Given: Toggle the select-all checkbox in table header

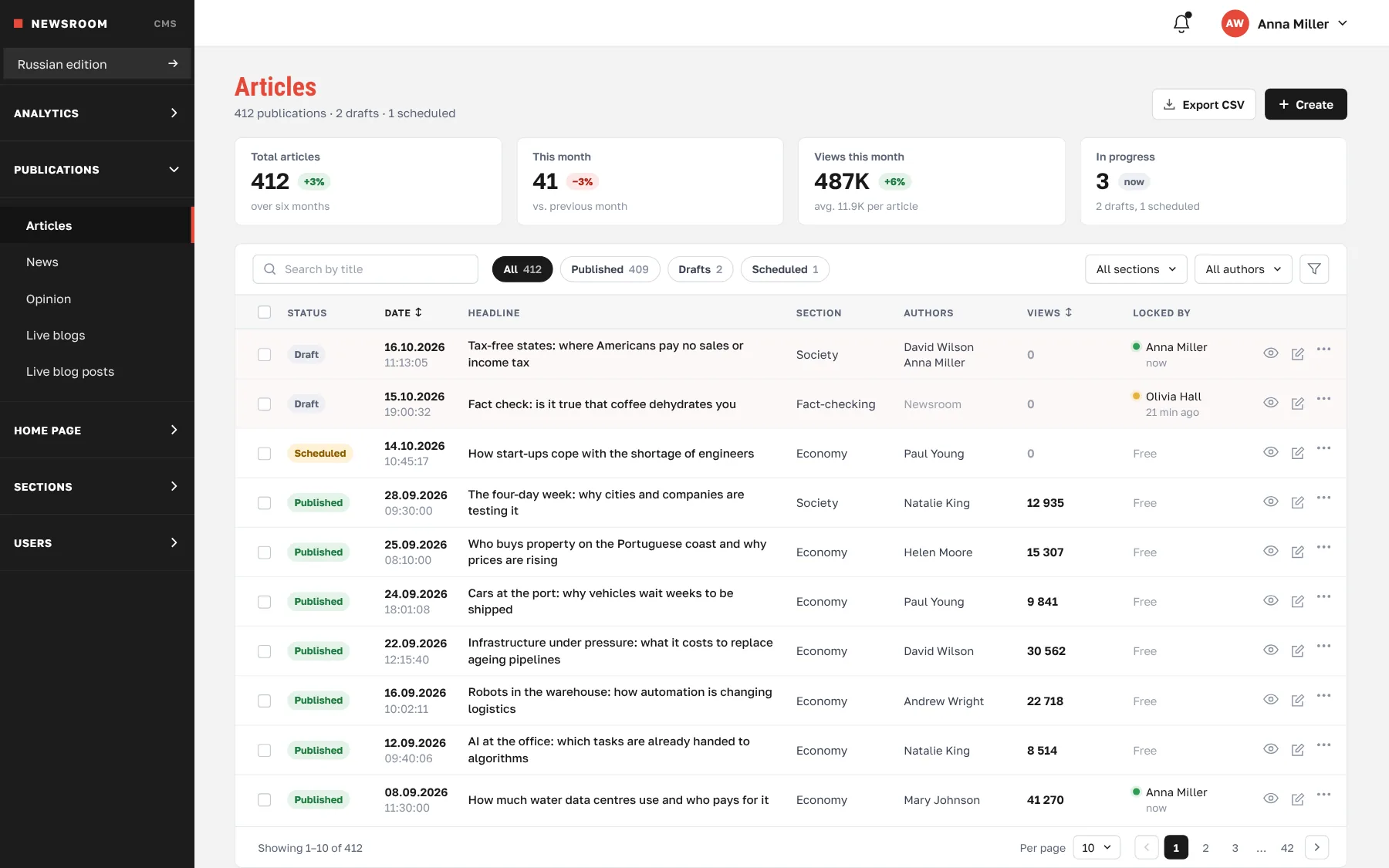Looking at the screenshot, I should tap(265, 312).
